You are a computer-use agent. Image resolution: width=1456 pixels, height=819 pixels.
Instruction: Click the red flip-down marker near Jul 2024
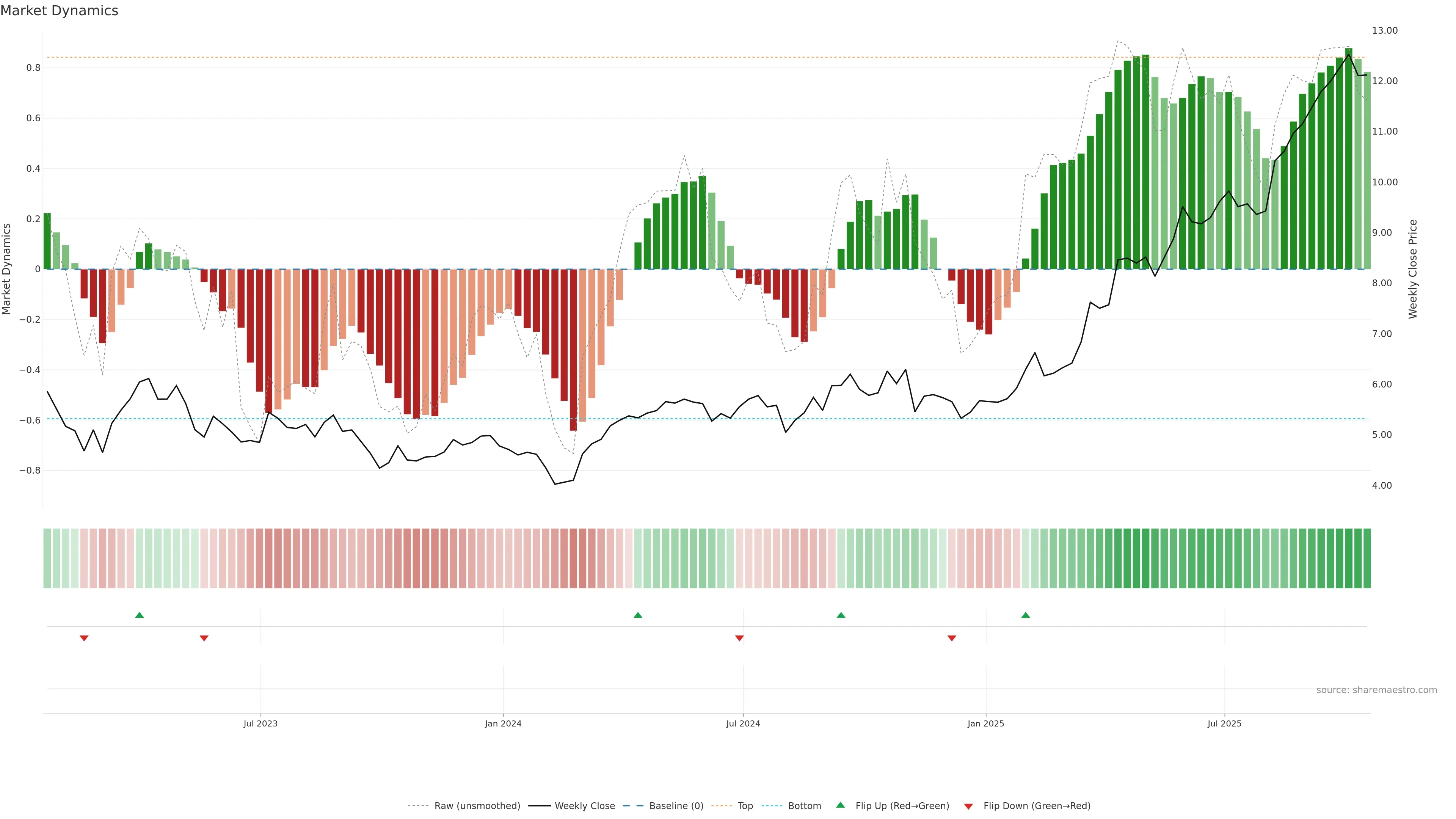pos(739,638)
